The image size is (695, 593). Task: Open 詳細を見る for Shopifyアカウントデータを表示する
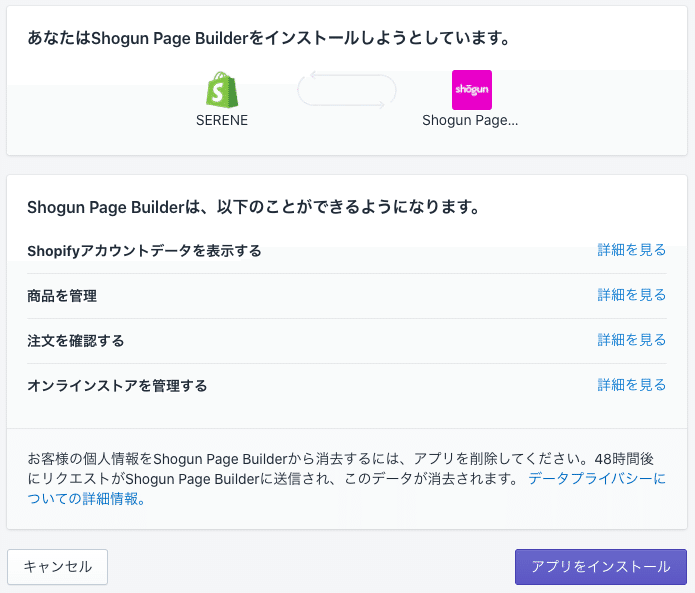click(x=632, y=250)
